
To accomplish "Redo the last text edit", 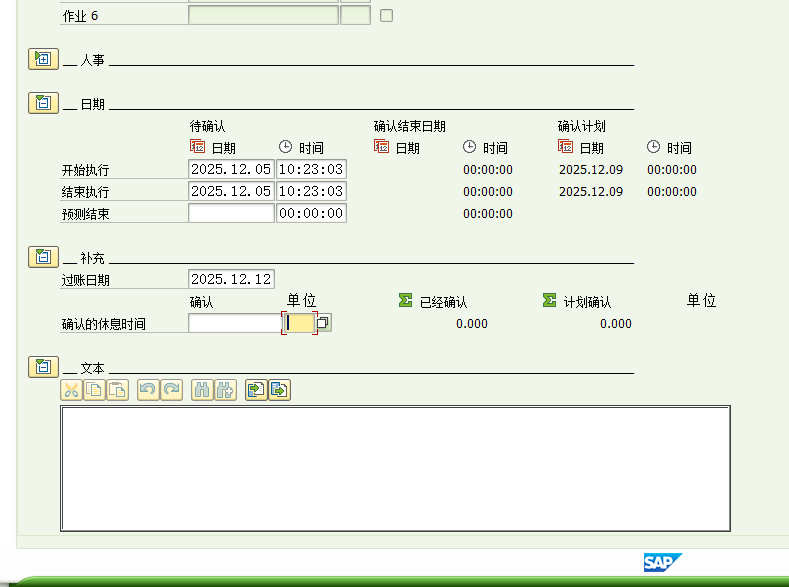I will [171, 390].
